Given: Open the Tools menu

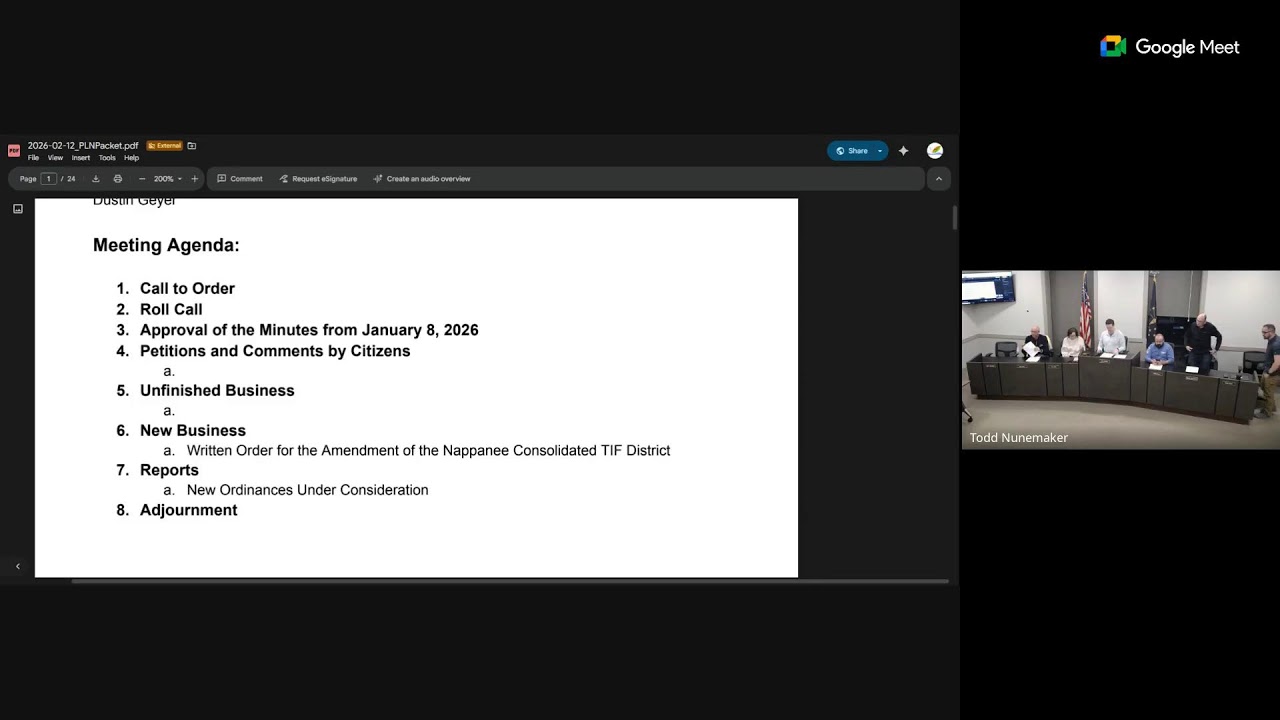Looking at the screenshot, I should pyautogui.click(x=107, y=158).
